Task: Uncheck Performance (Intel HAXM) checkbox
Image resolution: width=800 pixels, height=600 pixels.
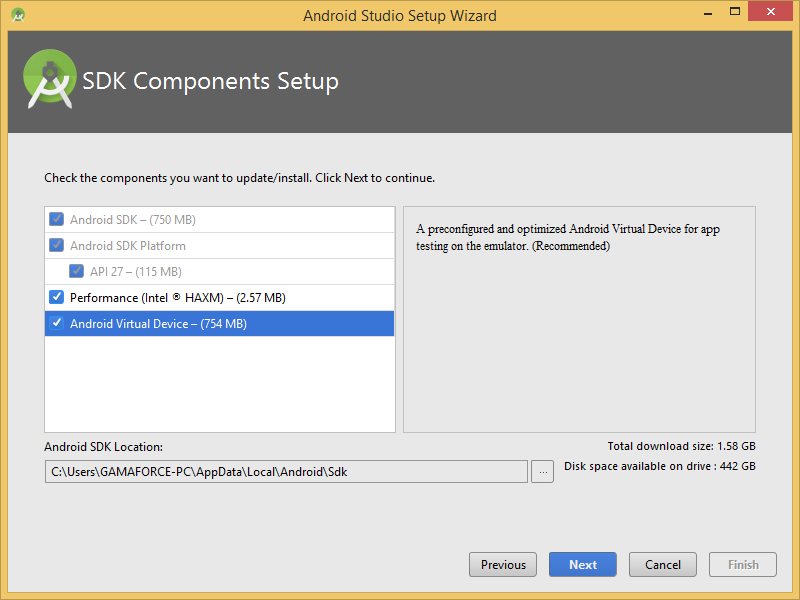Action: 56,297
